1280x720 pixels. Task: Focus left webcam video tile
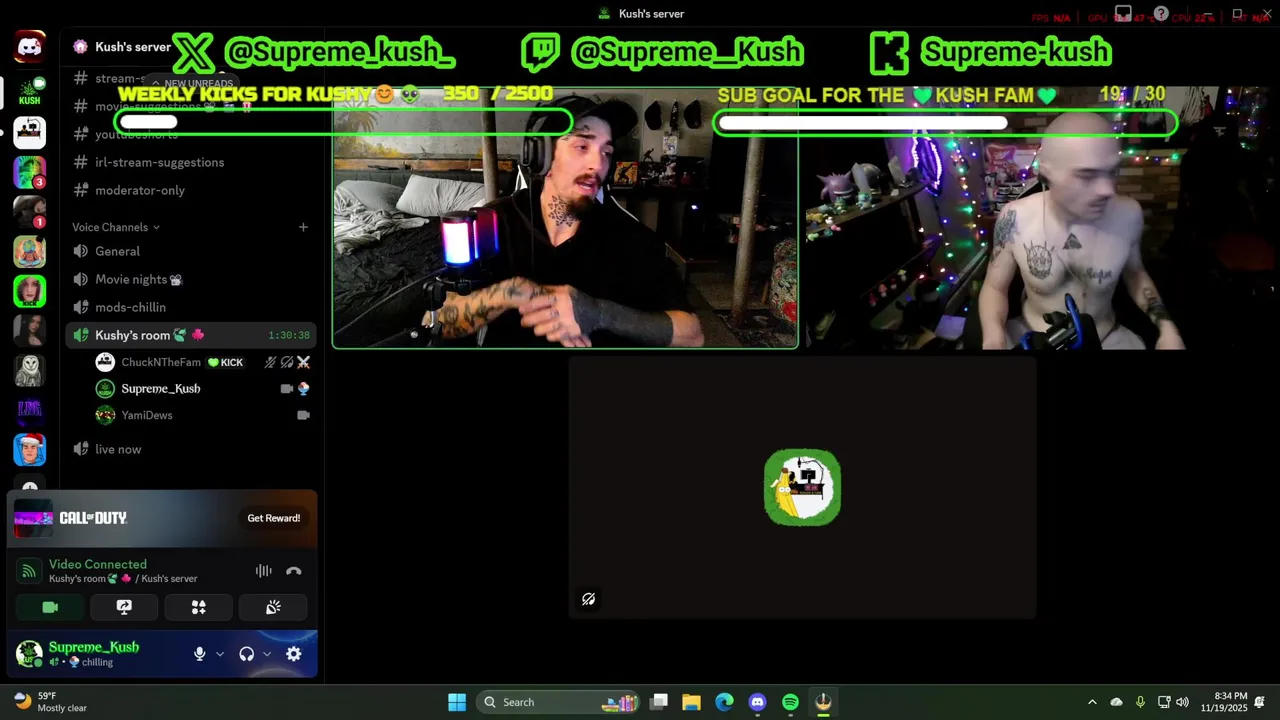(x=565, y=218)
